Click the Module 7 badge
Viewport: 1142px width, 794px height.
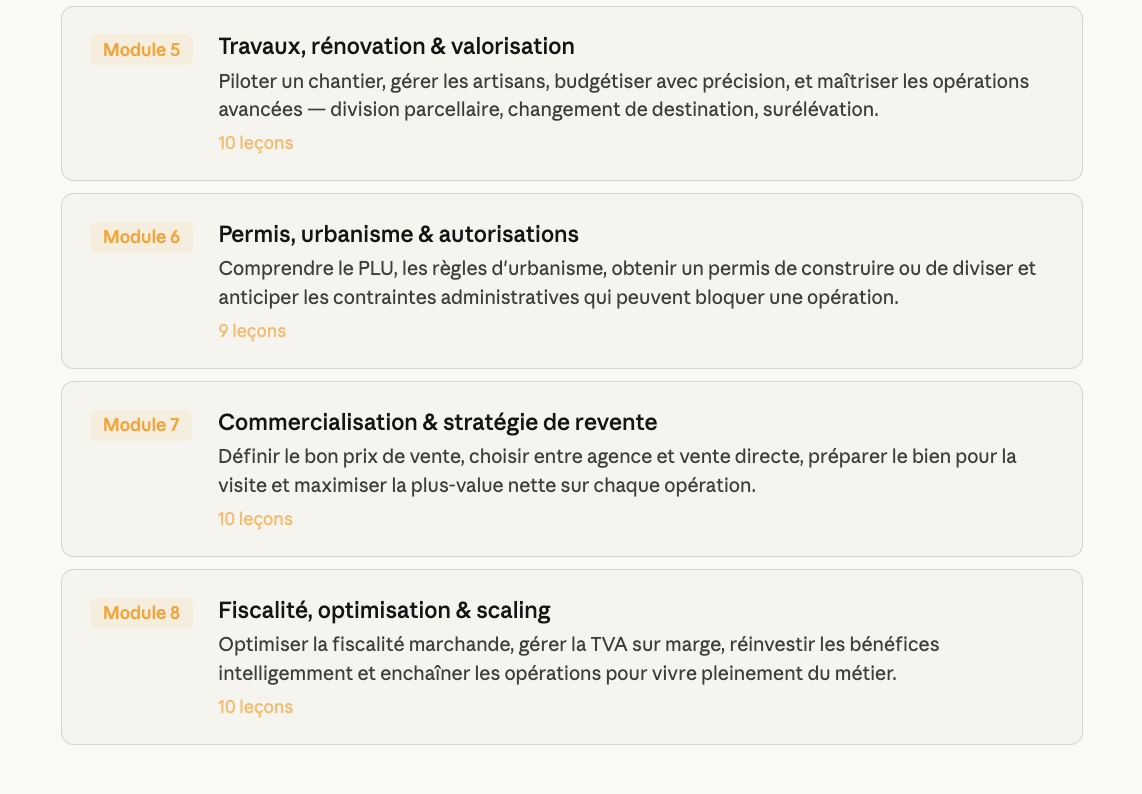pos(141,425)
